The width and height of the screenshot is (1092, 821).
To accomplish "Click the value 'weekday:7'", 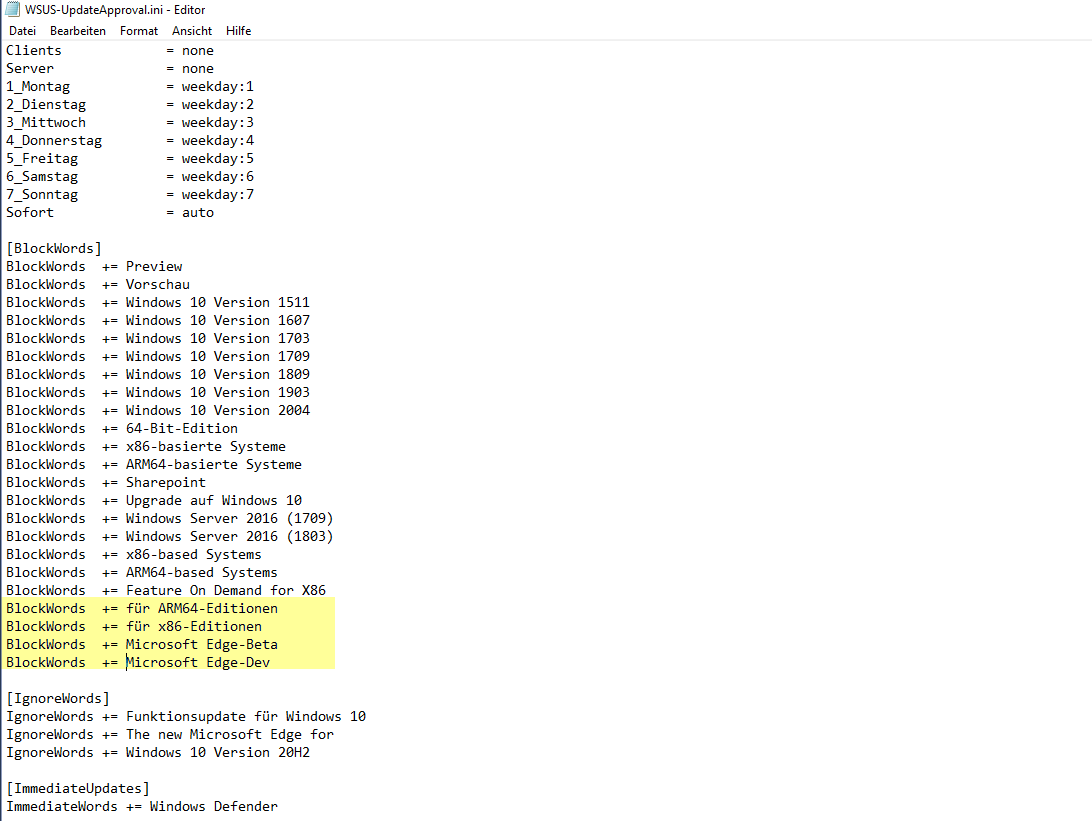I will click(218, 195).
